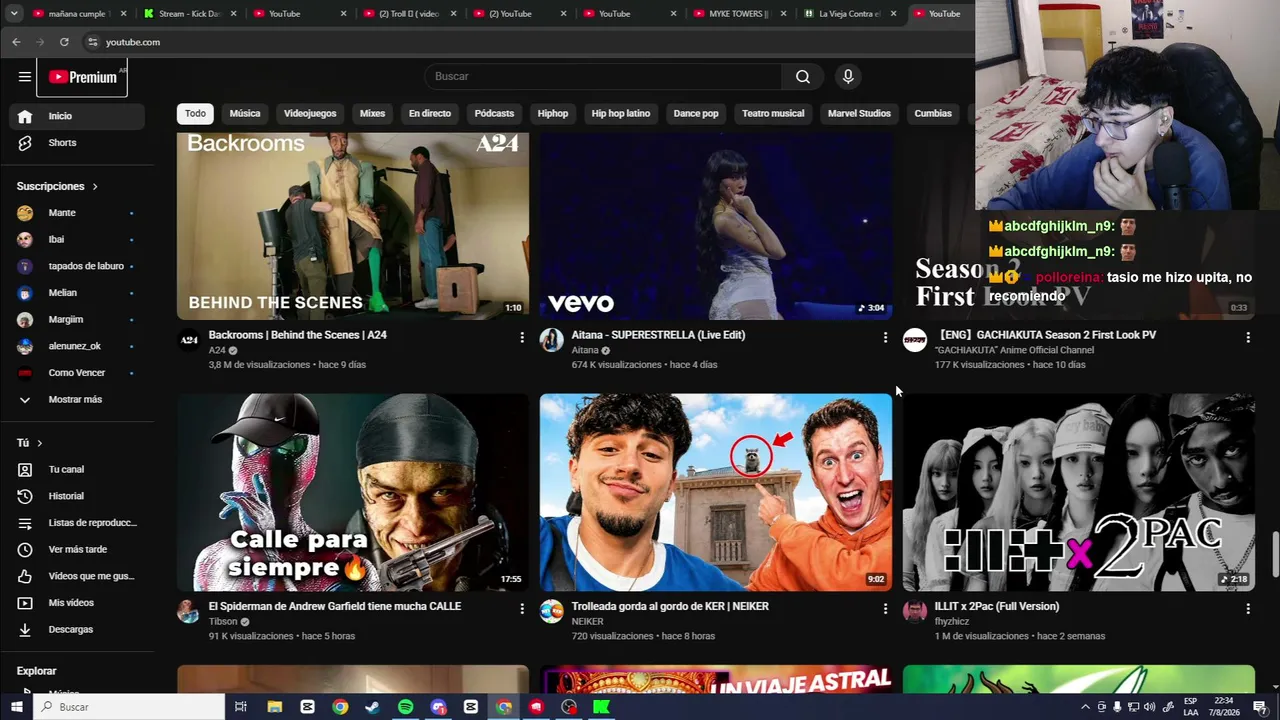
Task: Open options menu for Trolleada gorda video
Action: (885, 609)
